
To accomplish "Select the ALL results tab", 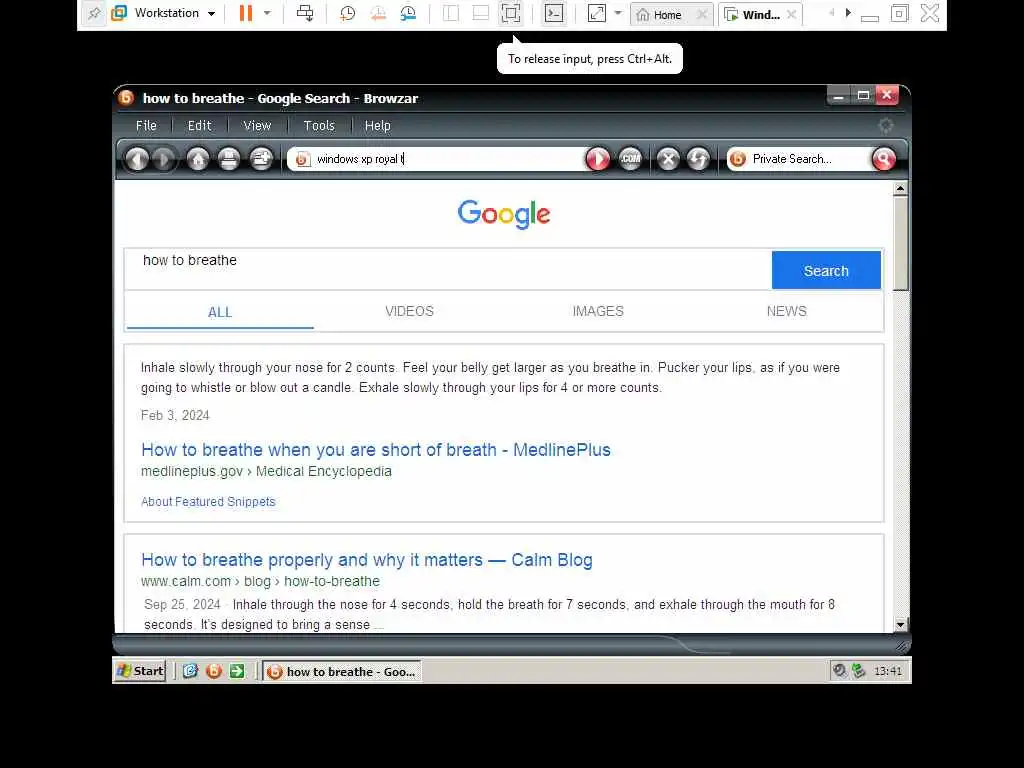I will click(x=219, y=312).
